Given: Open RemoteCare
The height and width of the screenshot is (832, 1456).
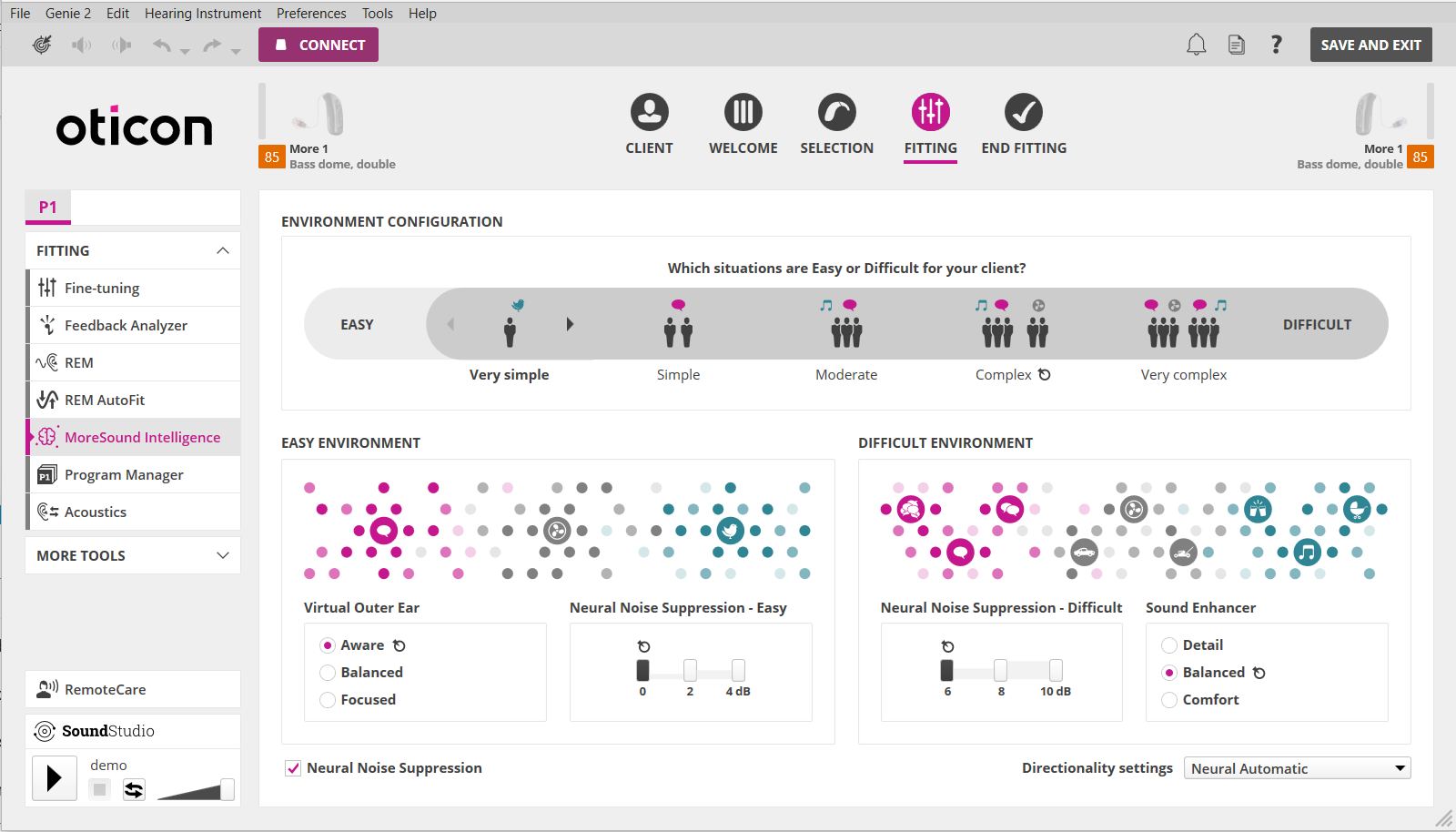Looking at the screenshot, I should (x=133, y=689).
